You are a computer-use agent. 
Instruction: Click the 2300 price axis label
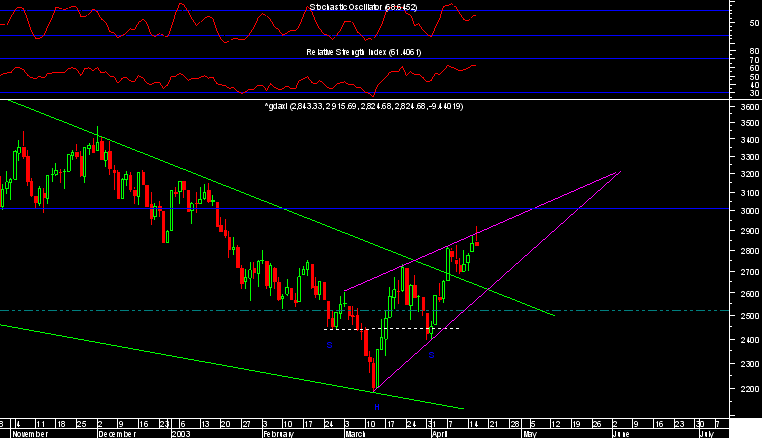(750, 364)
